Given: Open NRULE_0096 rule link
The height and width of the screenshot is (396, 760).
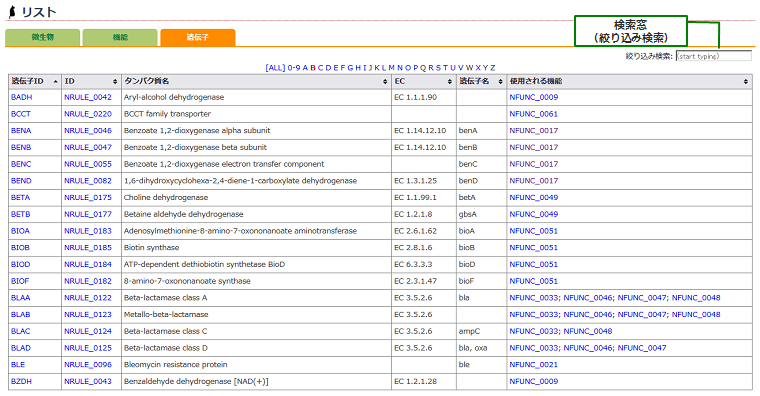Looking at the screenshot, I should pos(88,364).
